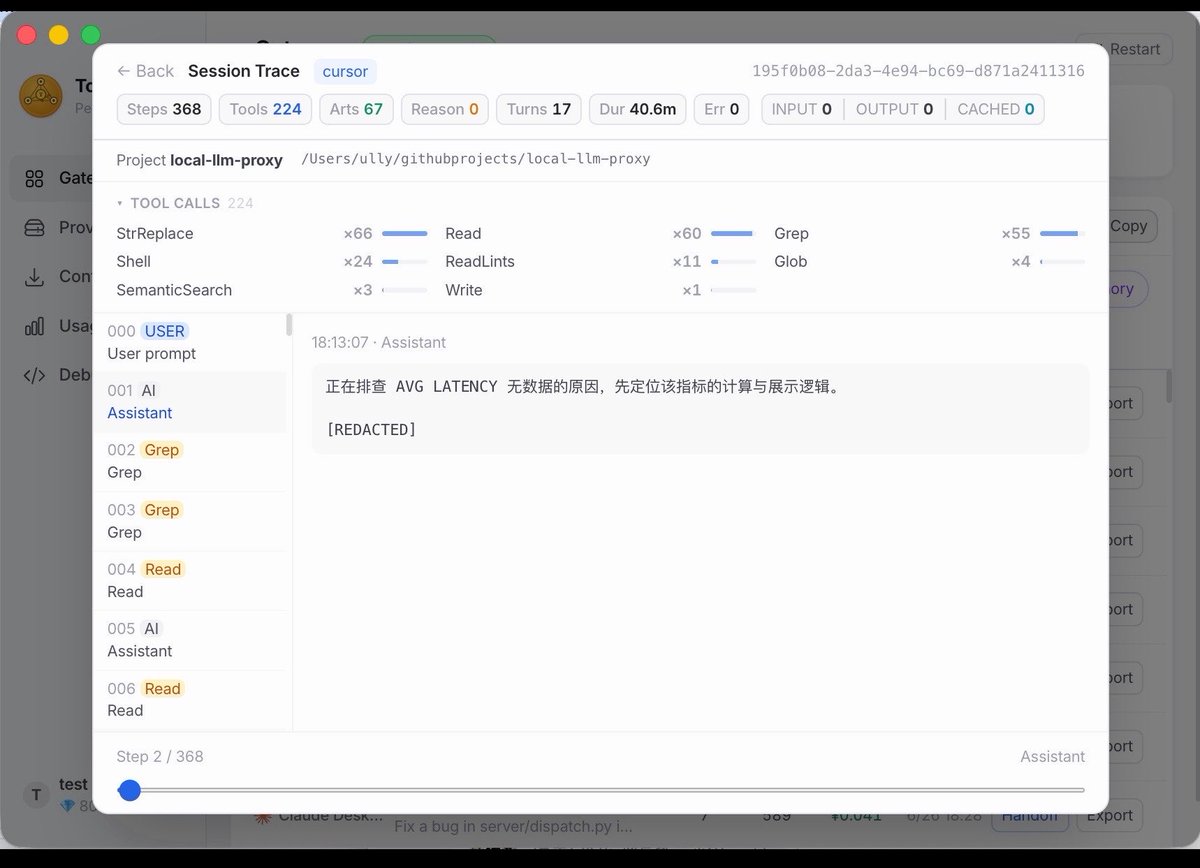The width and height of the screenshot is (1200, 868).
Task: Click the [REDACTED] text in message
Action: pos(371,430)
